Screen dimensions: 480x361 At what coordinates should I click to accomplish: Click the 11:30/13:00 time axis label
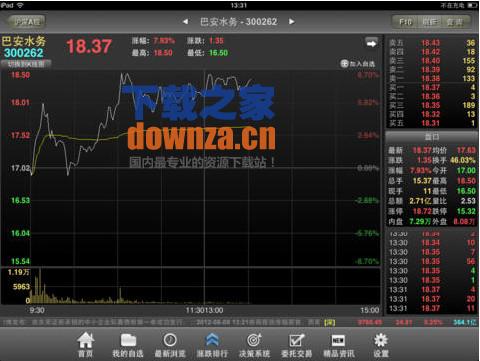coord(204,310)
